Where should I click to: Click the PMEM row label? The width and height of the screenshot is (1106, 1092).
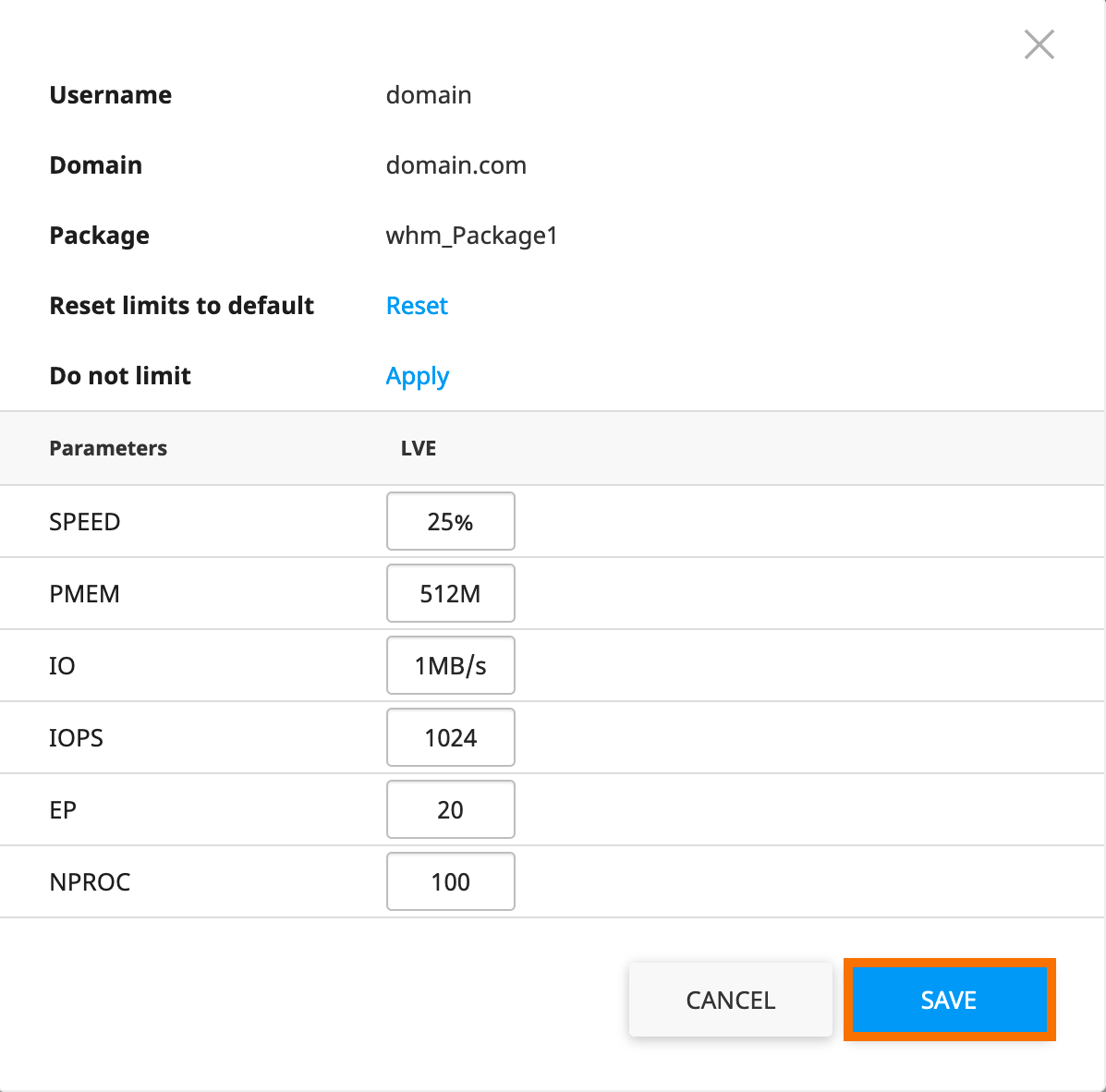[84, 594]
